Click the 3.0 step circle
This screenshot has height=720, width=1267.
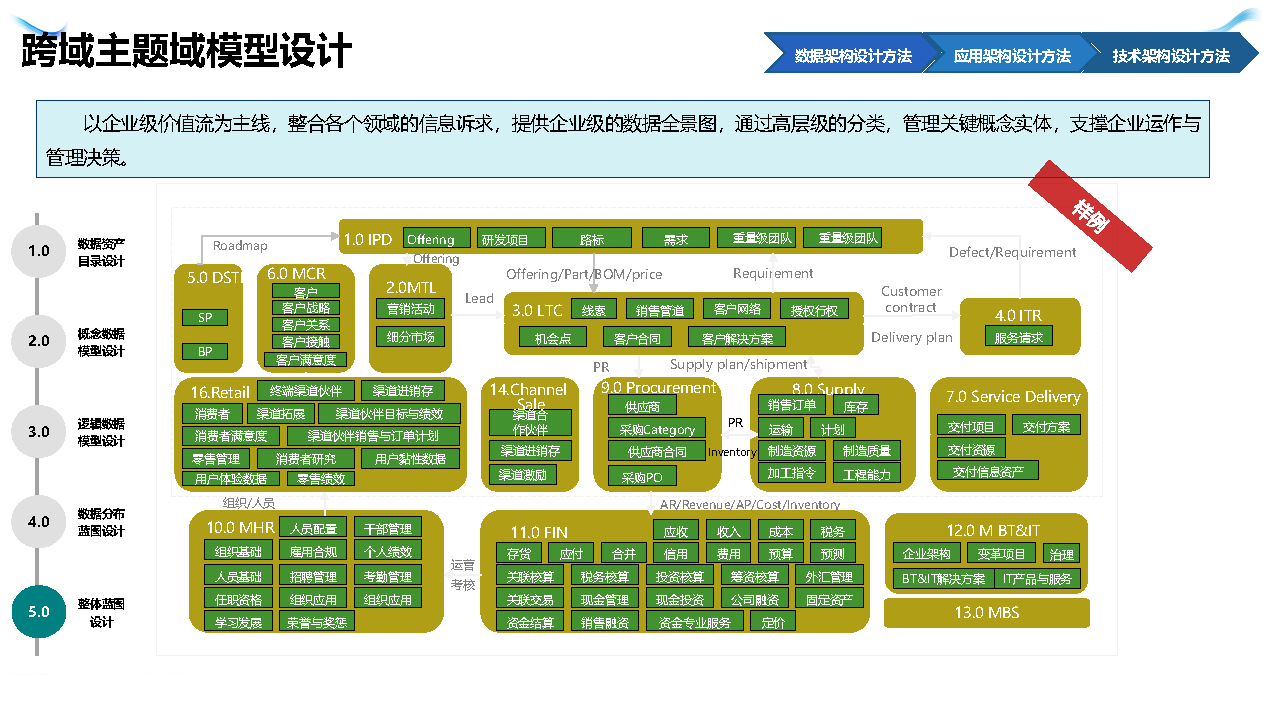coord(38,432)
